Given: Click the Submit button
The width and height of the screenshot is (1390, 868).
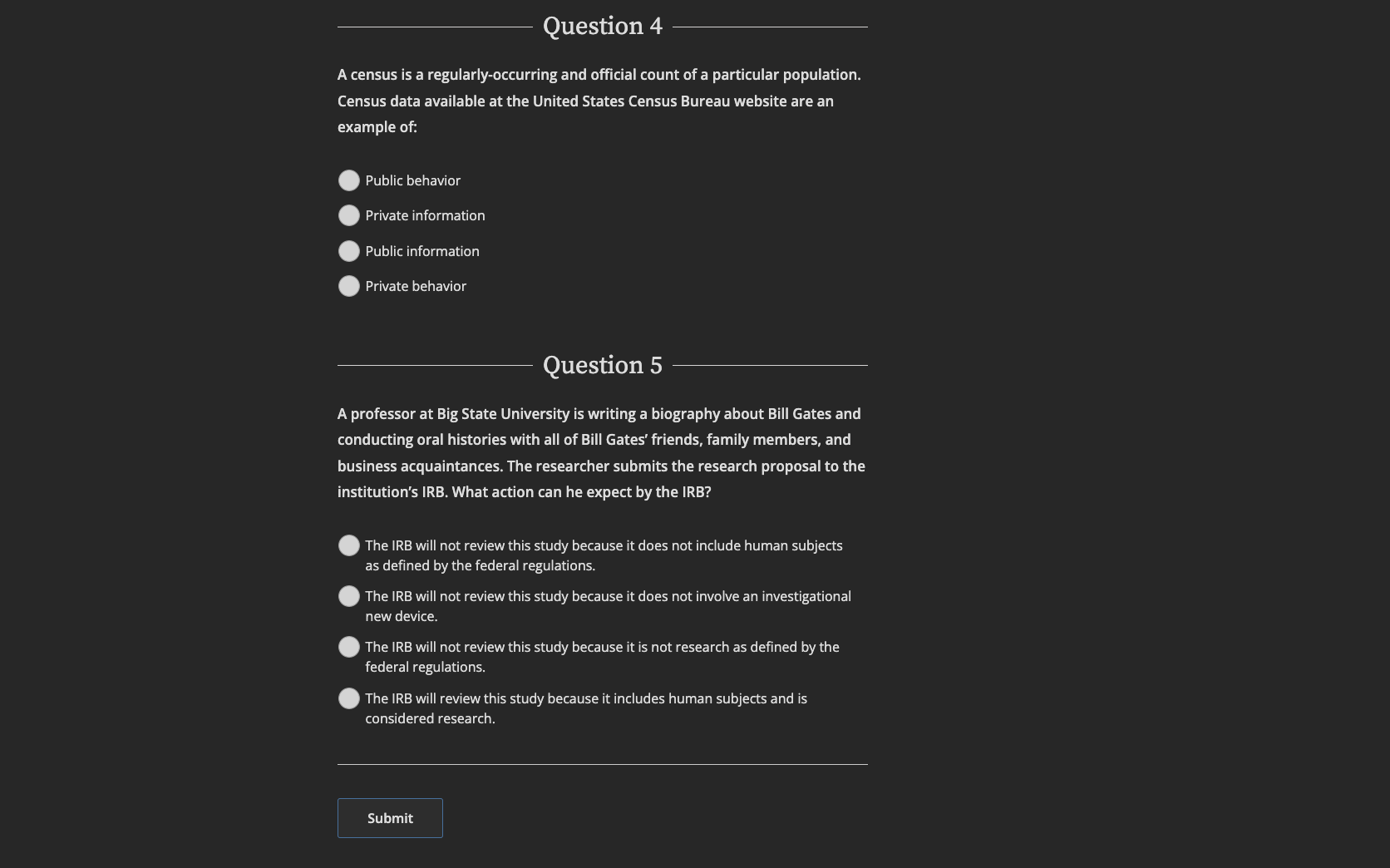Looking at the screenshot, I should (x=389, y=818).
